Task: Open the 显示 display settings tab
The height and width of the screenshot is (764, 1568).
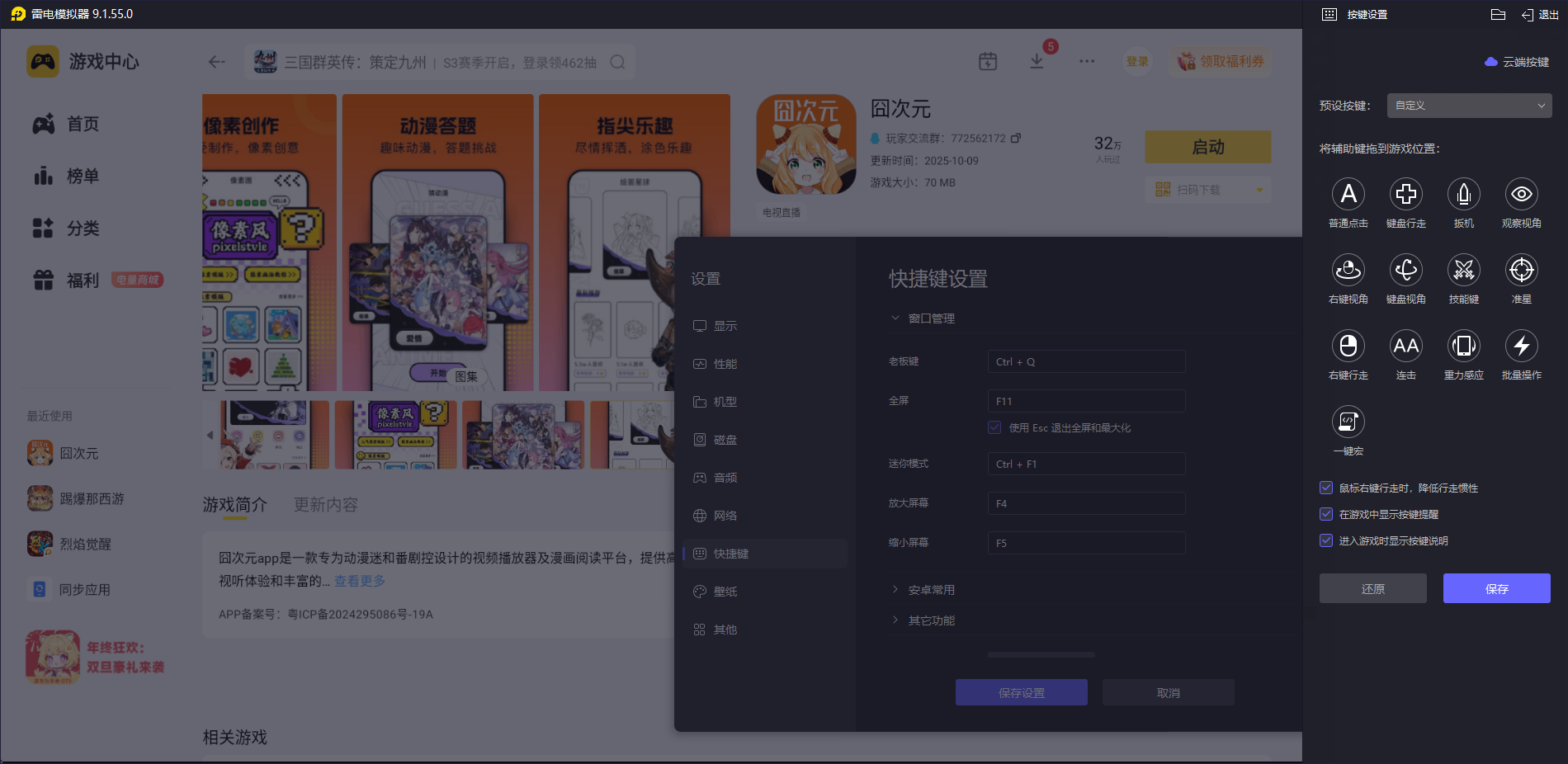Action: point(765,326)
